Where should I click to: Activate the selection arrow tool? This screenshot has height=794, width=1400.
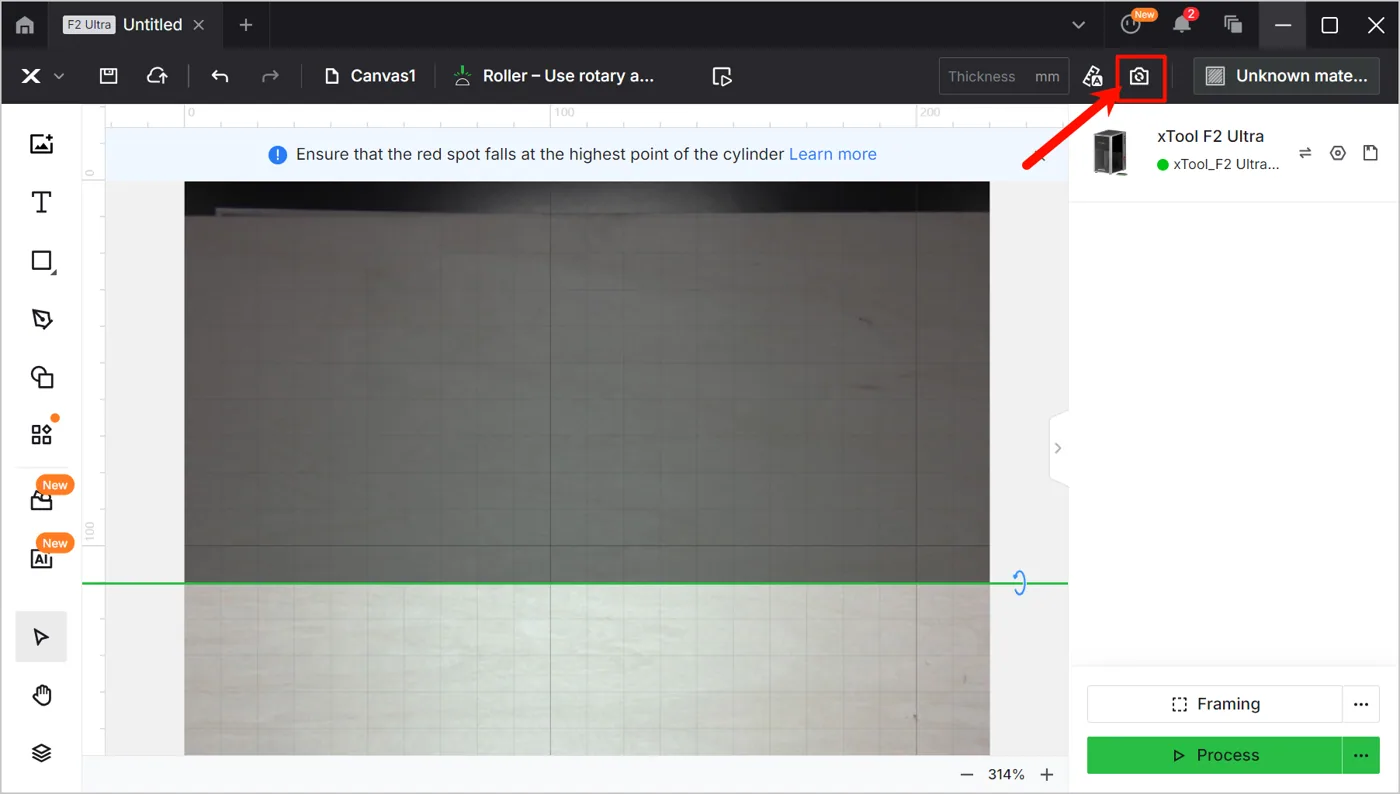pos(41,637)
